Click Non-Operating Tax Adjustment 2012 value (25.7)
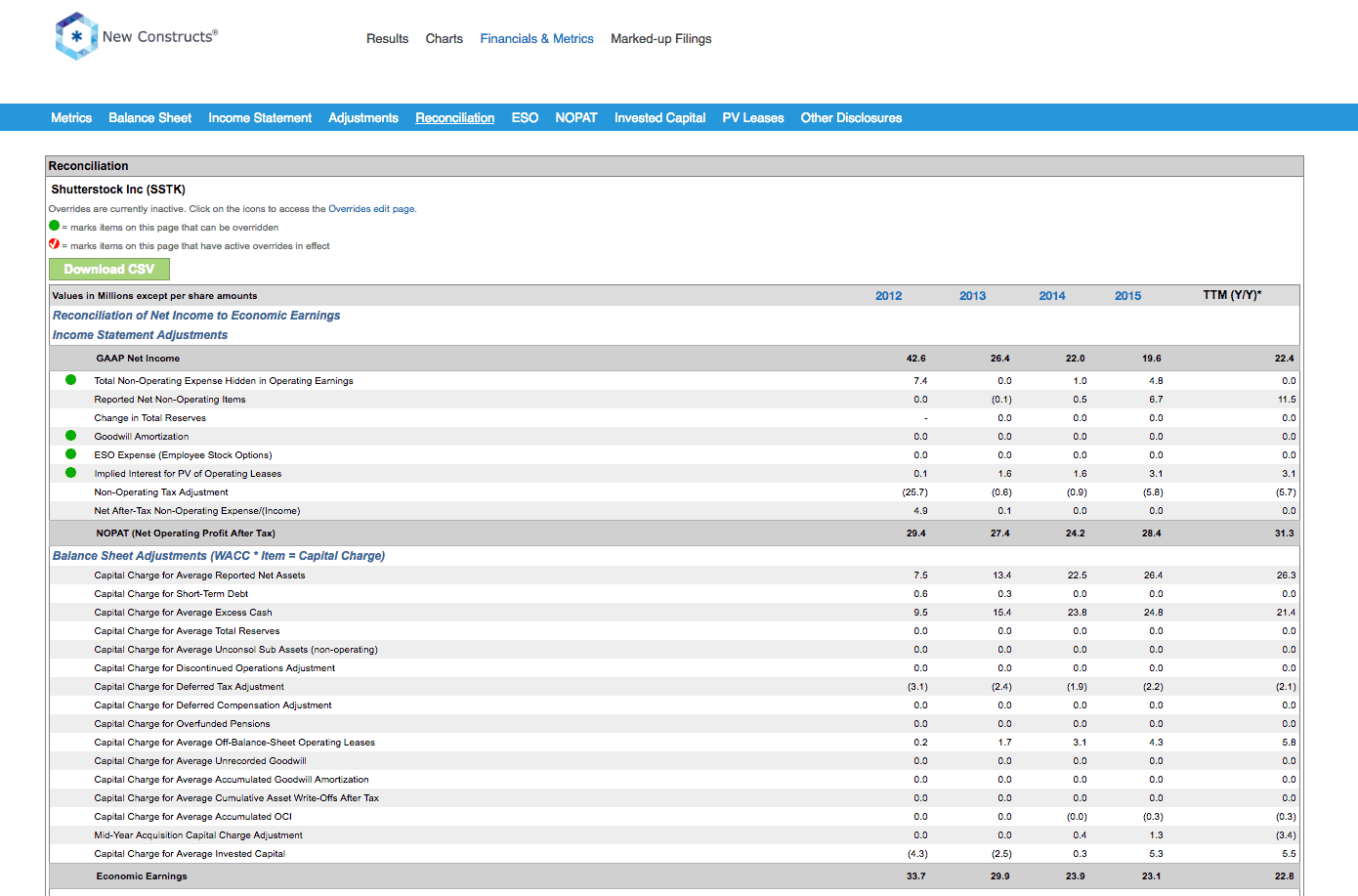Screen dimensions: 1358x896 click(x=914, y=492)
